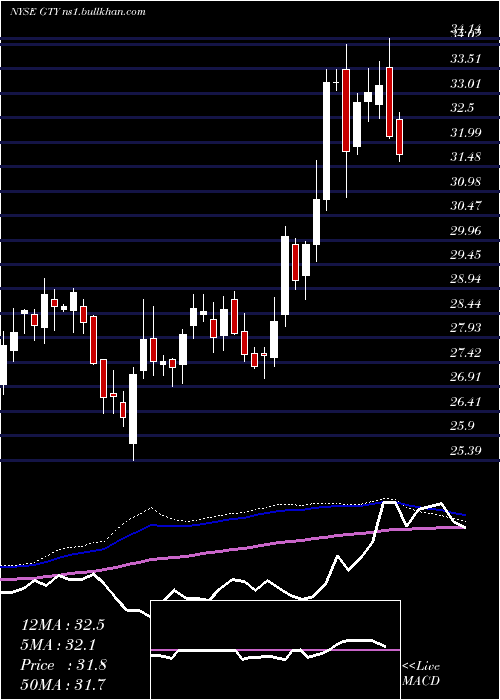Click the 30.47 price axis label
This screenshot has height=700, width=500.
tap(466, 206)
